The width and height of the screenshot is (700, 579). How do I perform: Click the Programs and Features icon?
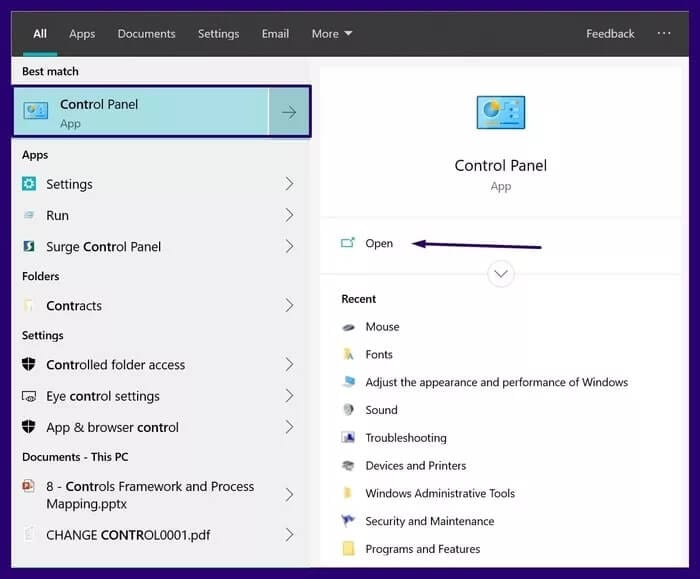click(348, 548)
